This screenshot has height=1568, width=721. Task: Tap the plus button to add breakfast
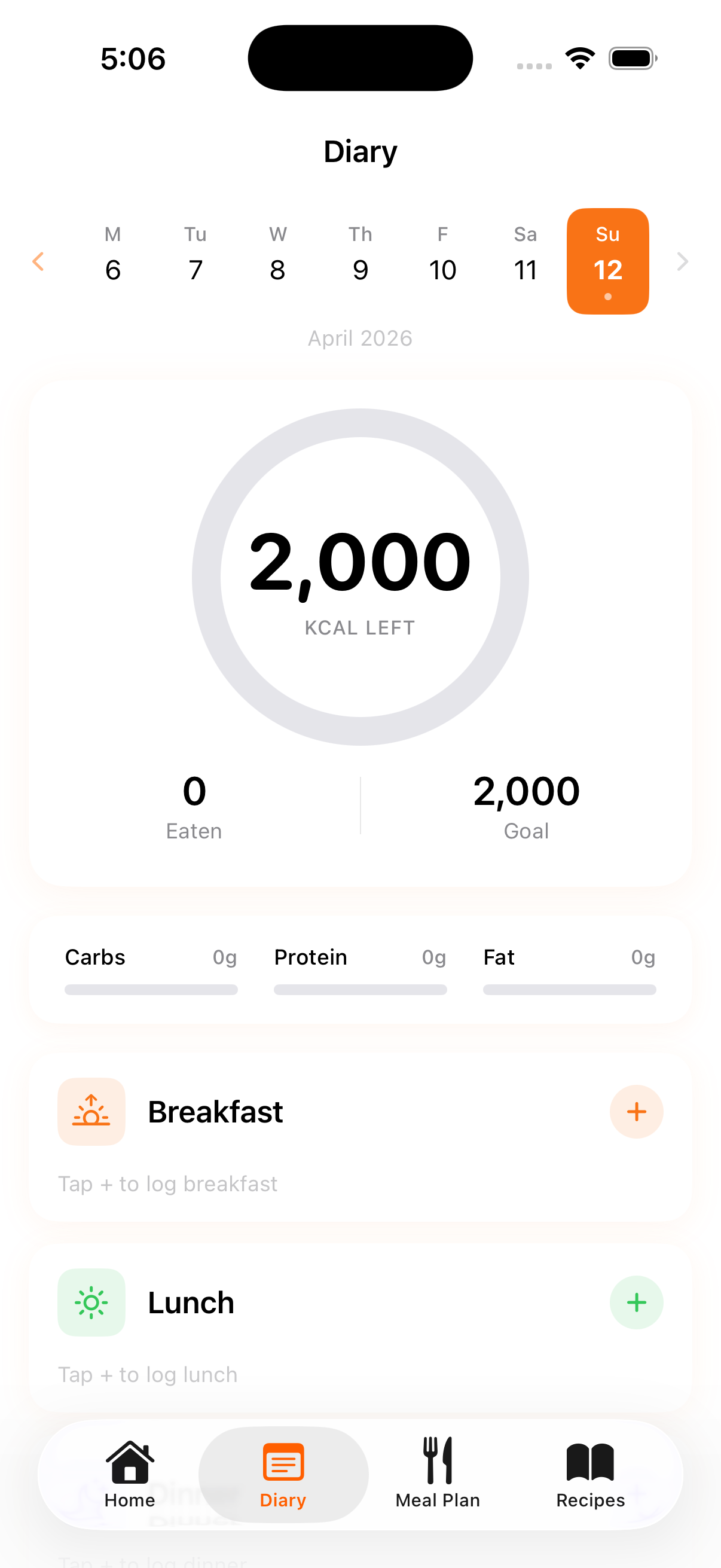click(x=636, y=1112)
